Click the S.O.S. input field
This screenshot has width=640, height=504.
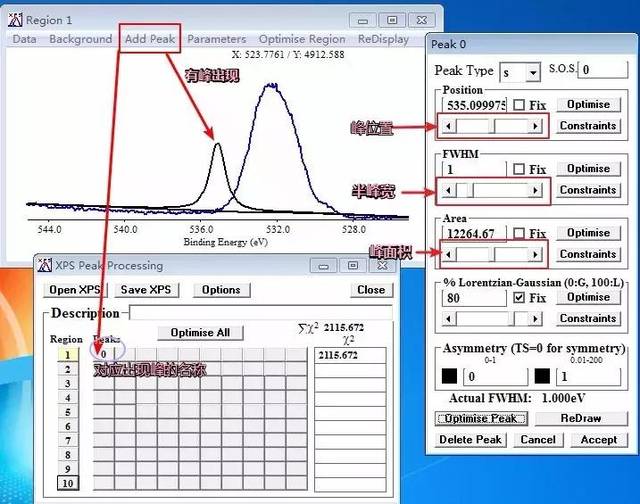603,70
